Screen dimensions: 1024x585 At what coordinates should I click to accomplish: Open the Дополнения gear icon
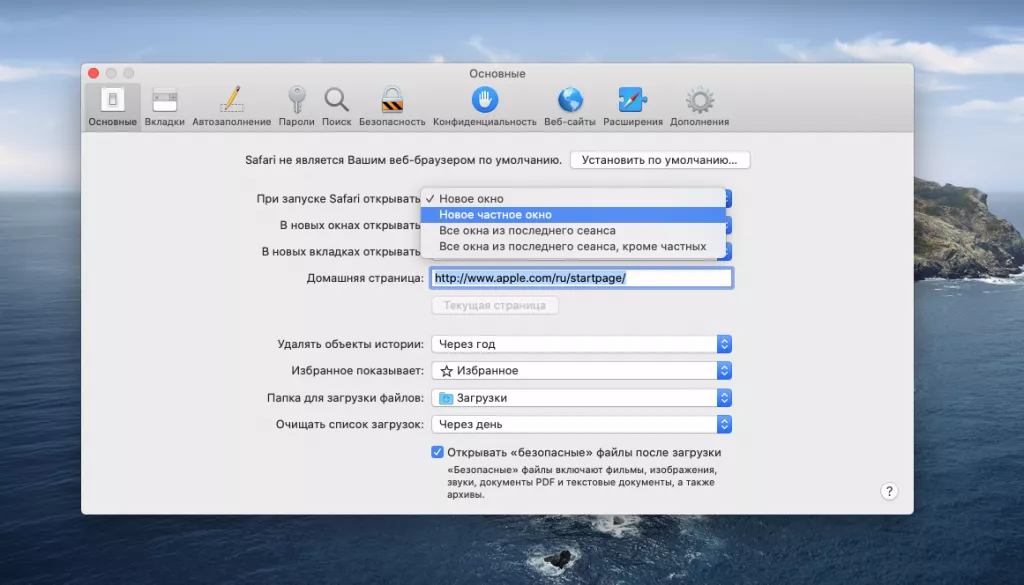tap(699, 101)
